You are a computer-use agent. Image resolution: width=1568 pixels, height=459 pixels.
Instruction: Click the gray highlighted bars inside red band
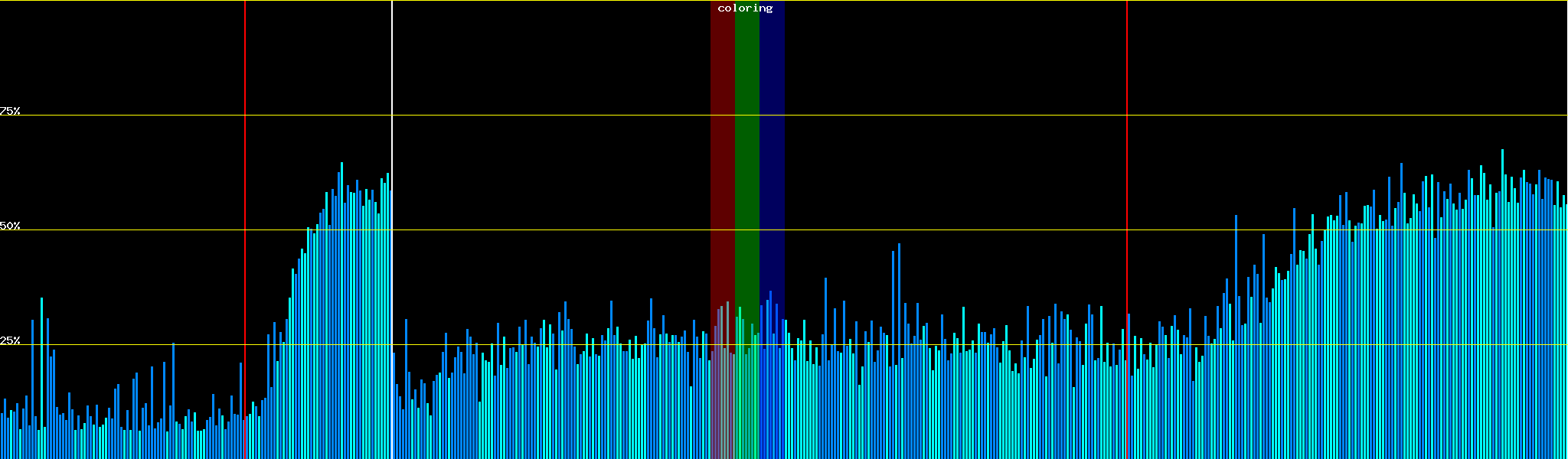pyautogui.click(x=722, y=382)
